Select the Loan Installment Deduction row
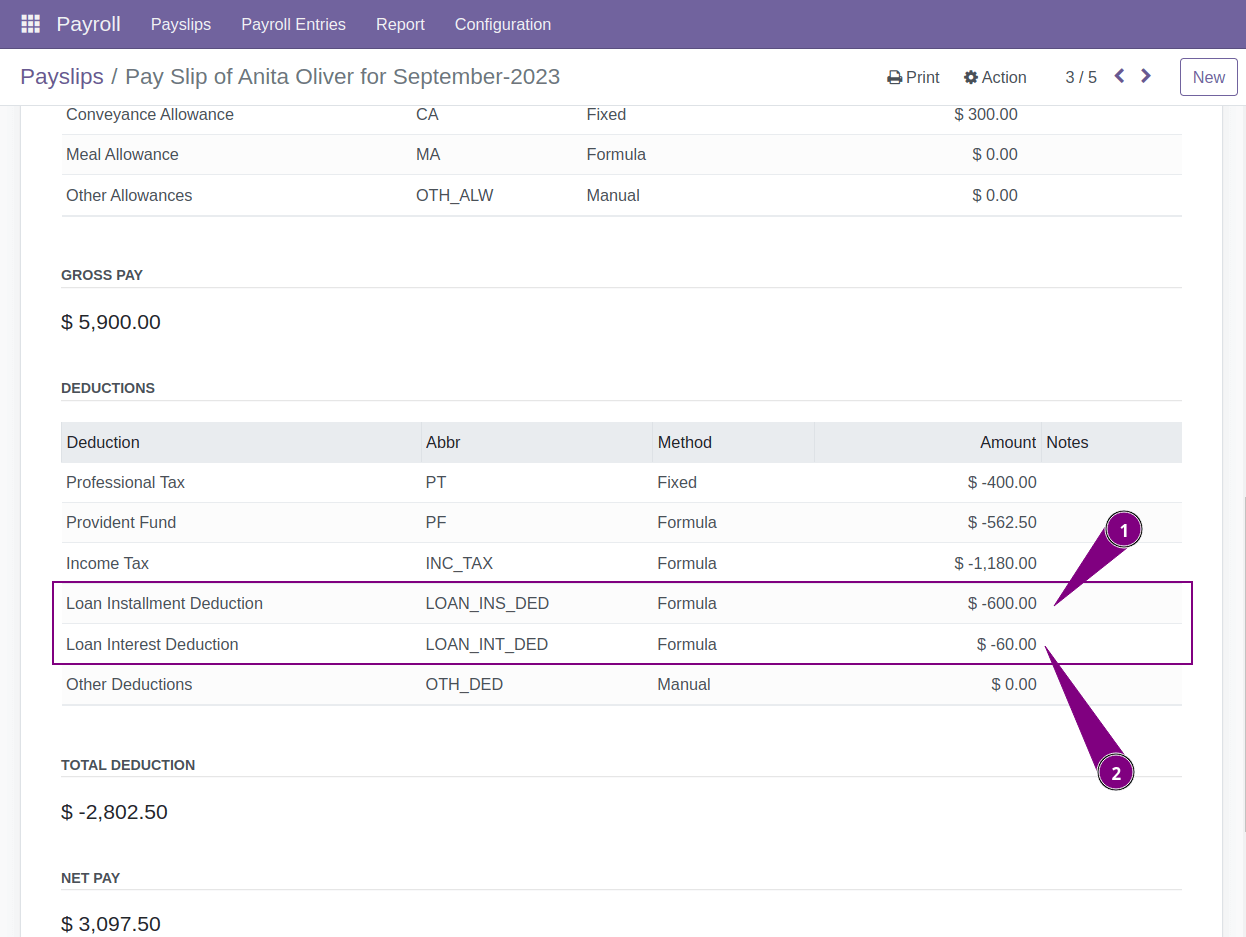Viewport: 1246px width, 937px height. point(164,604)
